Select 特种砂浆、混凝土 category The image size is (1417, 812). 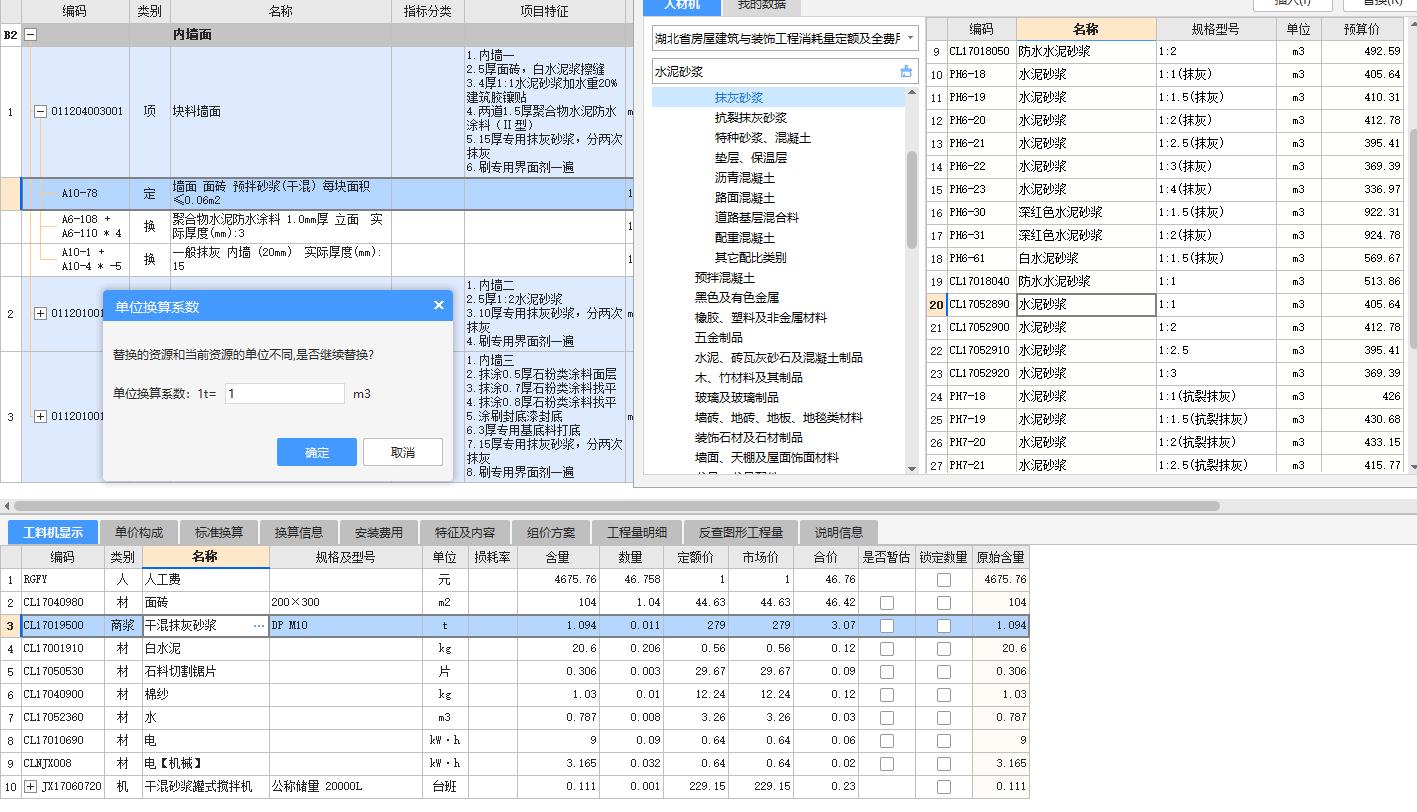763,138
